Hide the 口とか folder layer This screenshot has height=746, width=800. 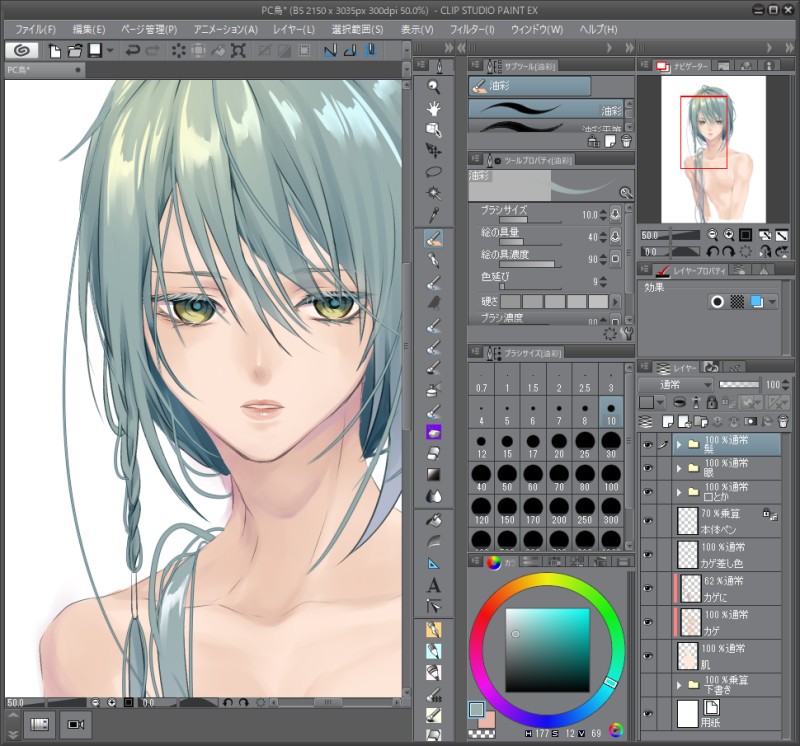[x=648, y=492]
